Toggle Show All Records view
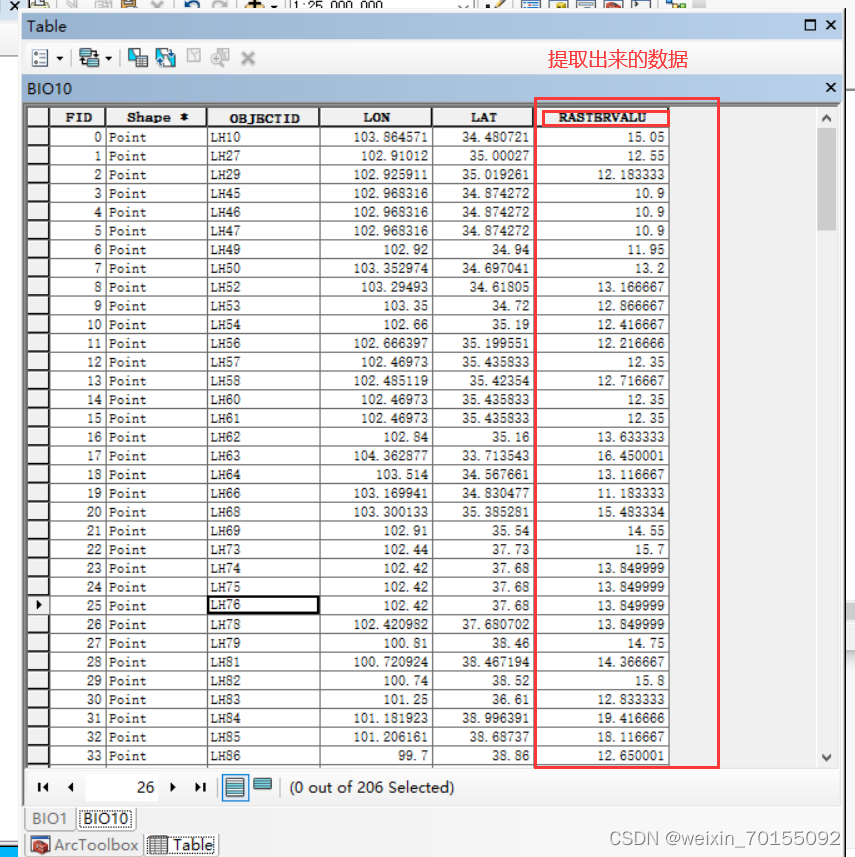Image resolution: width=855 pixels, height=857 pixels. pyautogui.click(x=233, y=786)
